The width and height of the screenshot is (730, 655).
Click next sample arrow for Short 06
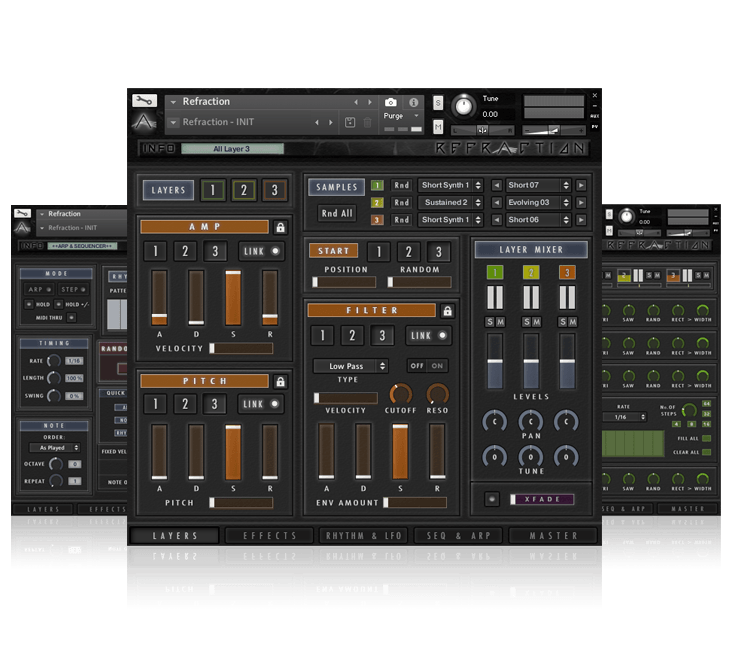click(x=581, y=220)
